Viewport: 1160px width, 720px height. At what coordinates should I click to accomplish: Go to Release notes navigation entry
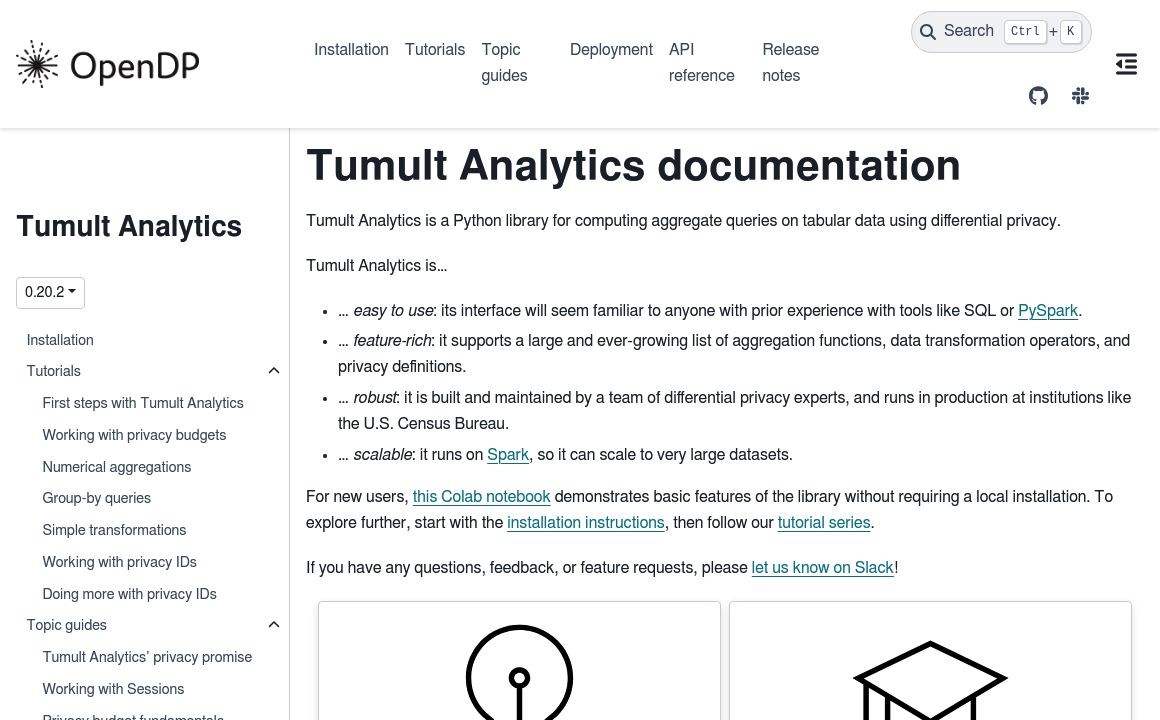pyautogui.click(x=790, y=63)
